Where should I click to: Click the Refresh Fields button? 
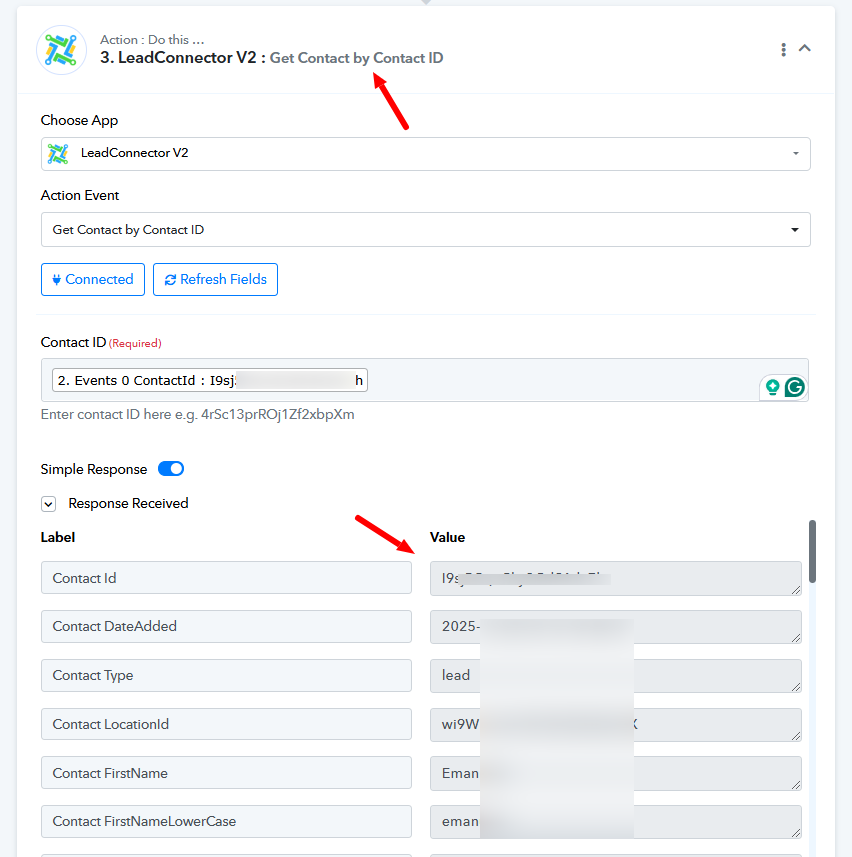pos(215,279)
